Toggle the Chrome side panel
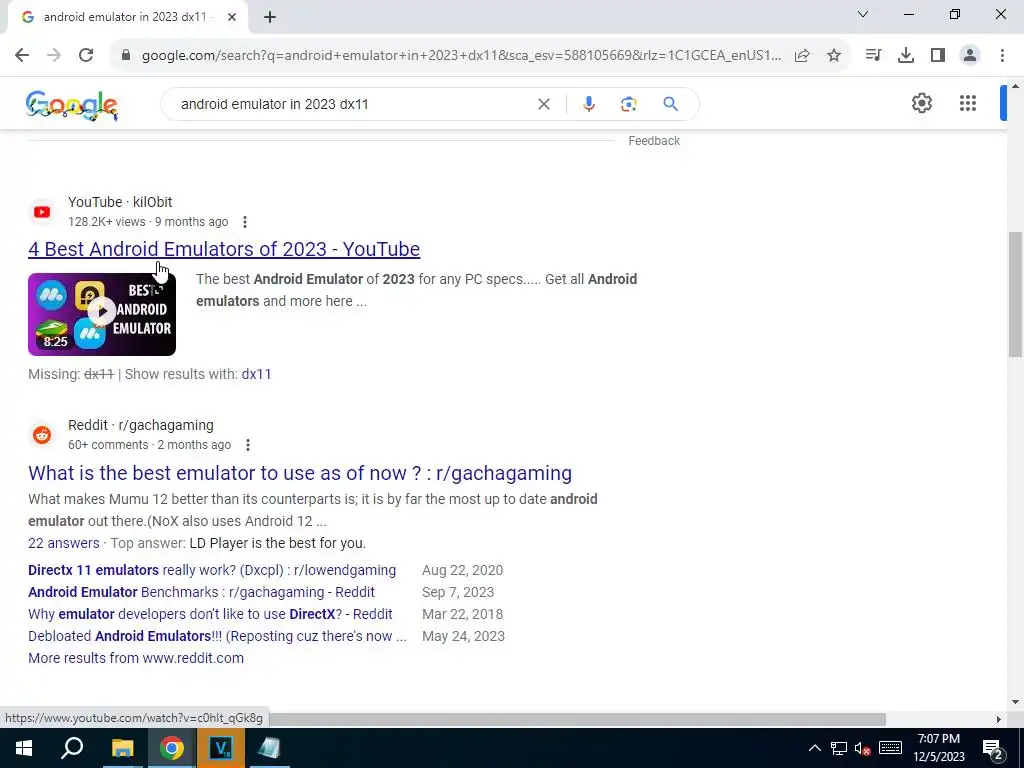 coord(938,55)
